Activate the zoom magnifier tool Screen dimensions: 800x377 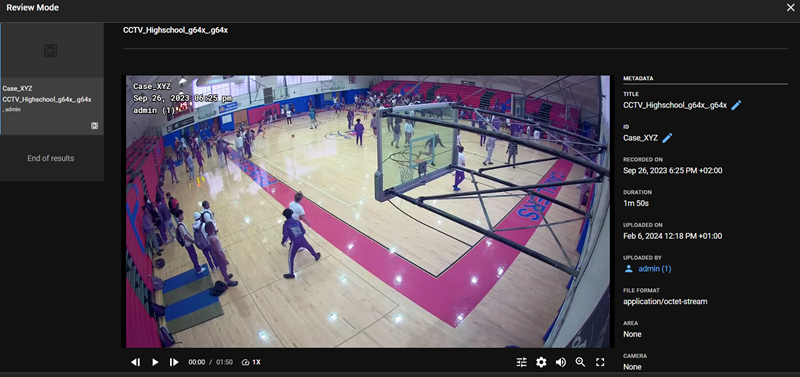pos(580,362)
